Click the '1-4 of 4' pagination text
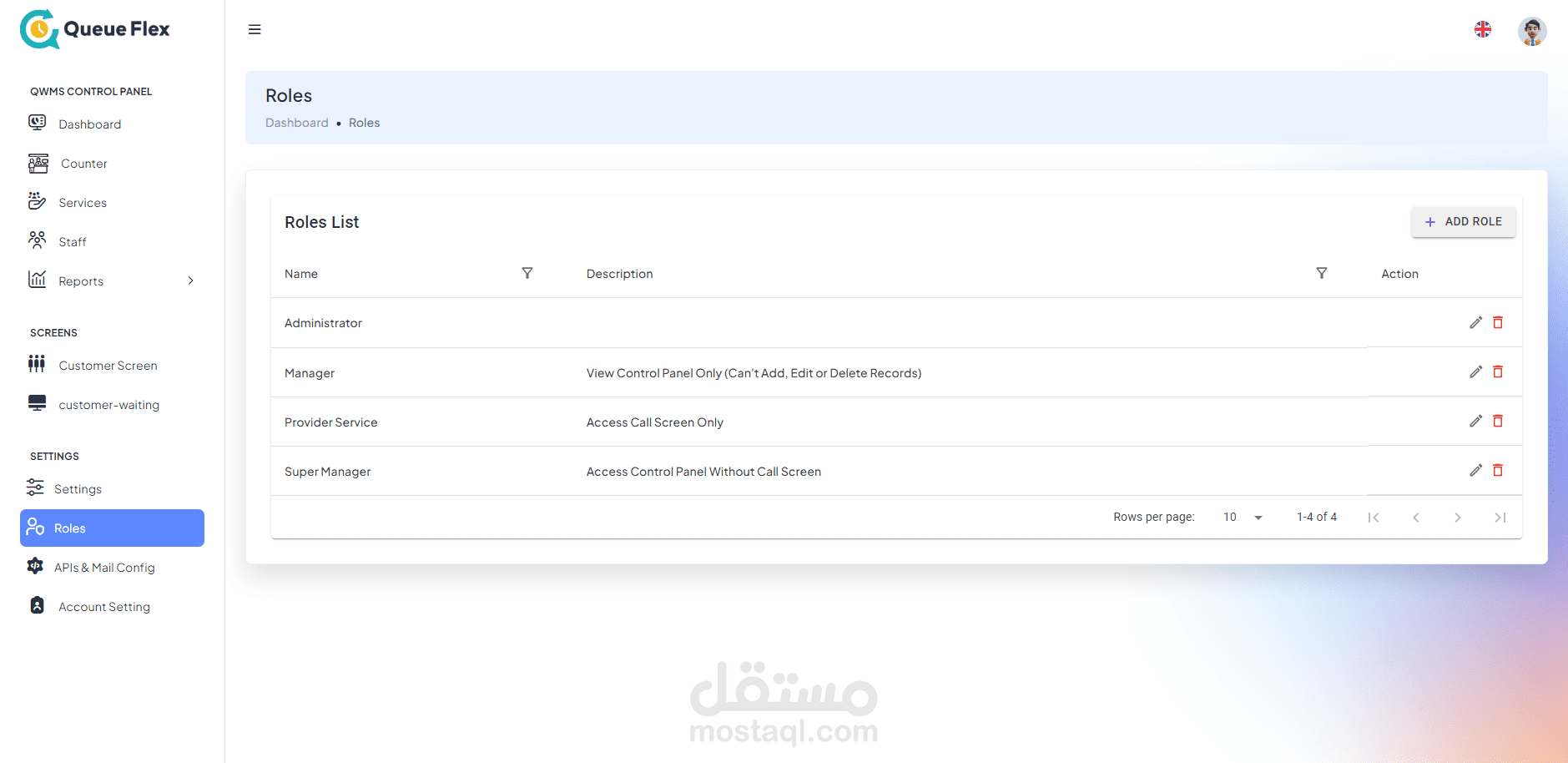1568x763 pixels. click(1317, 518)
